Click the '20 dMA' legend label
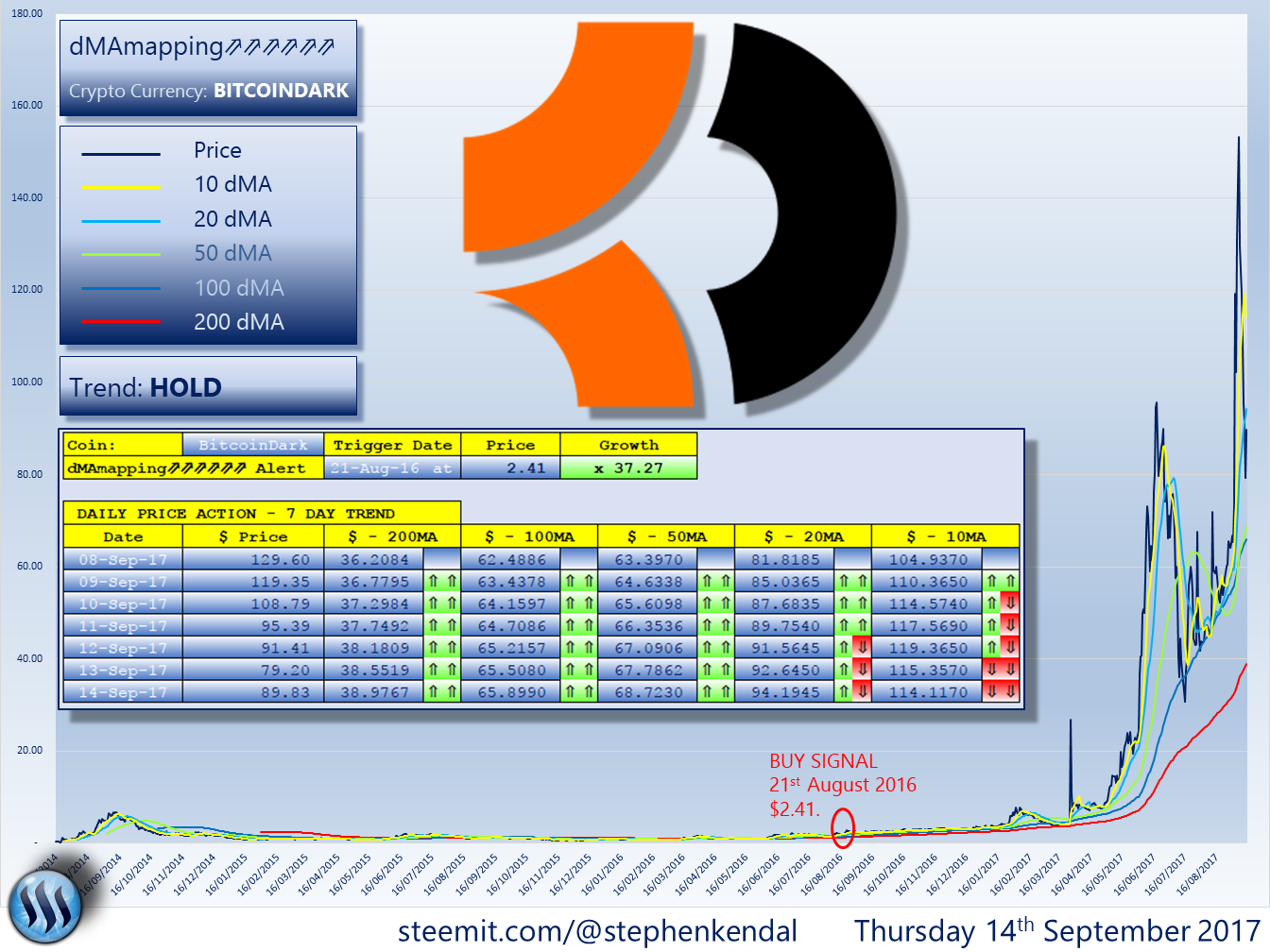 232,219
